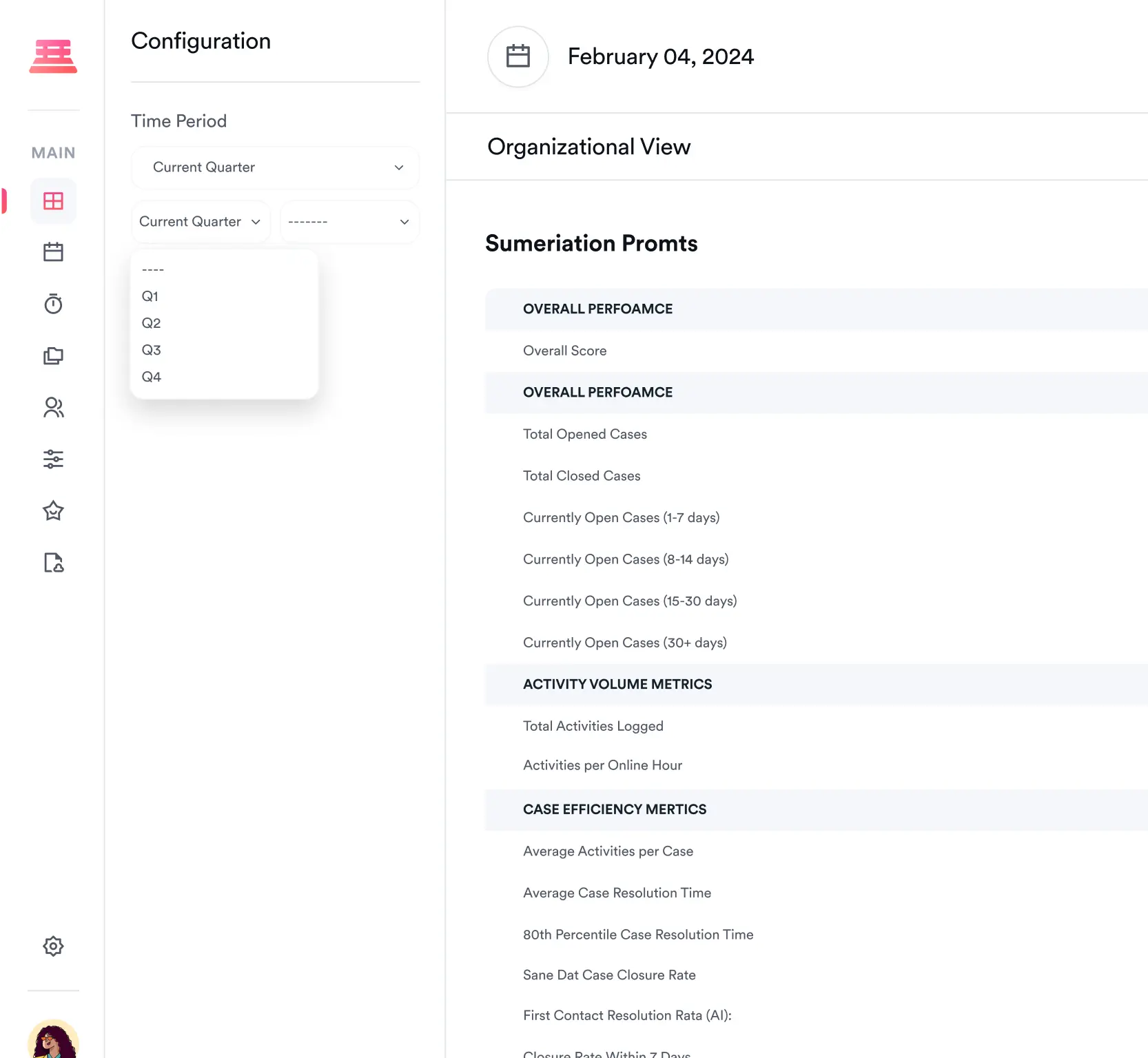
Task: Click the app logo at top left
Action: click(x=53, y=56)
